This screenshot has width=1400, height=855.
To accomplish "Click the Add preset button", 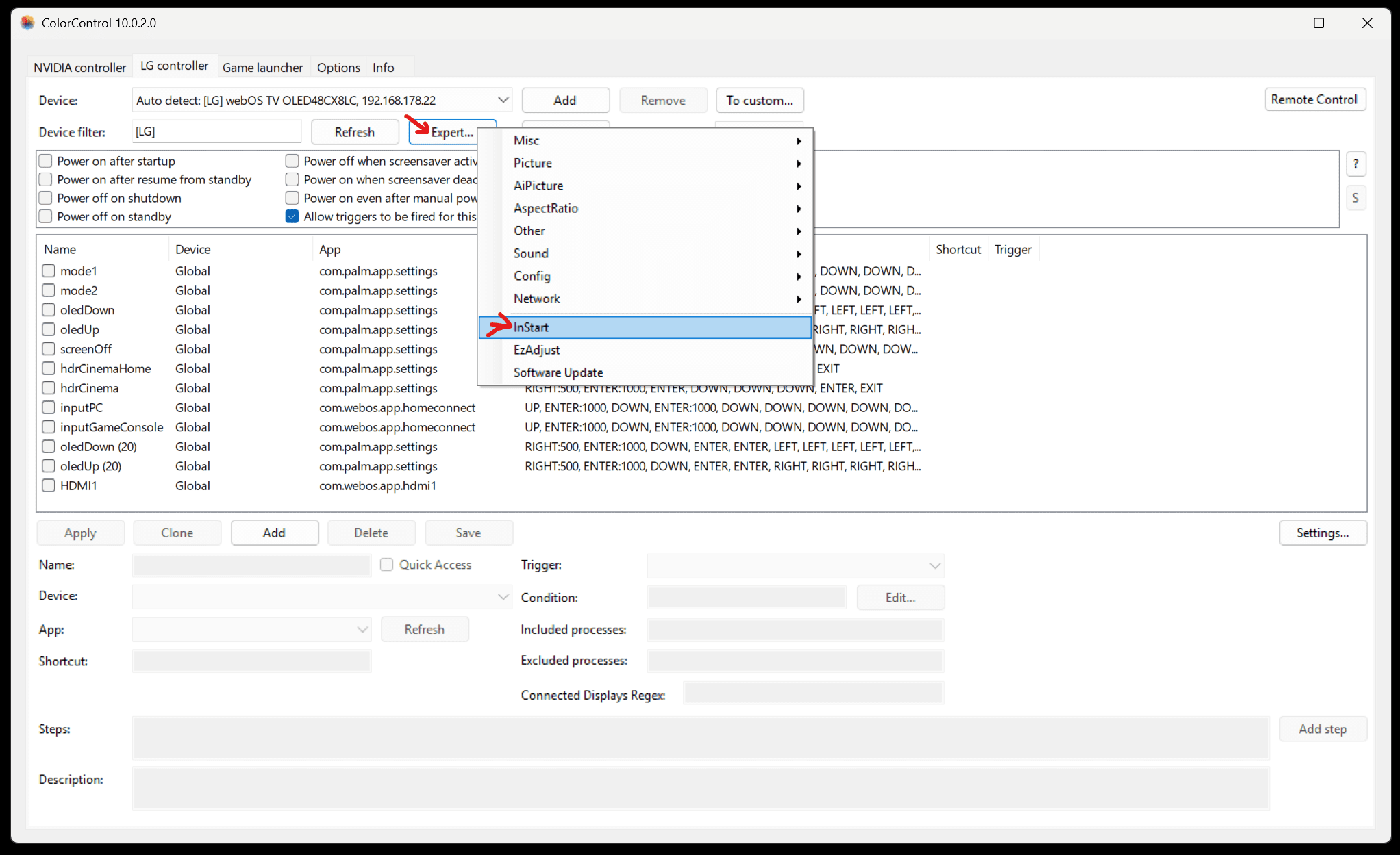I will coord(274,533).
